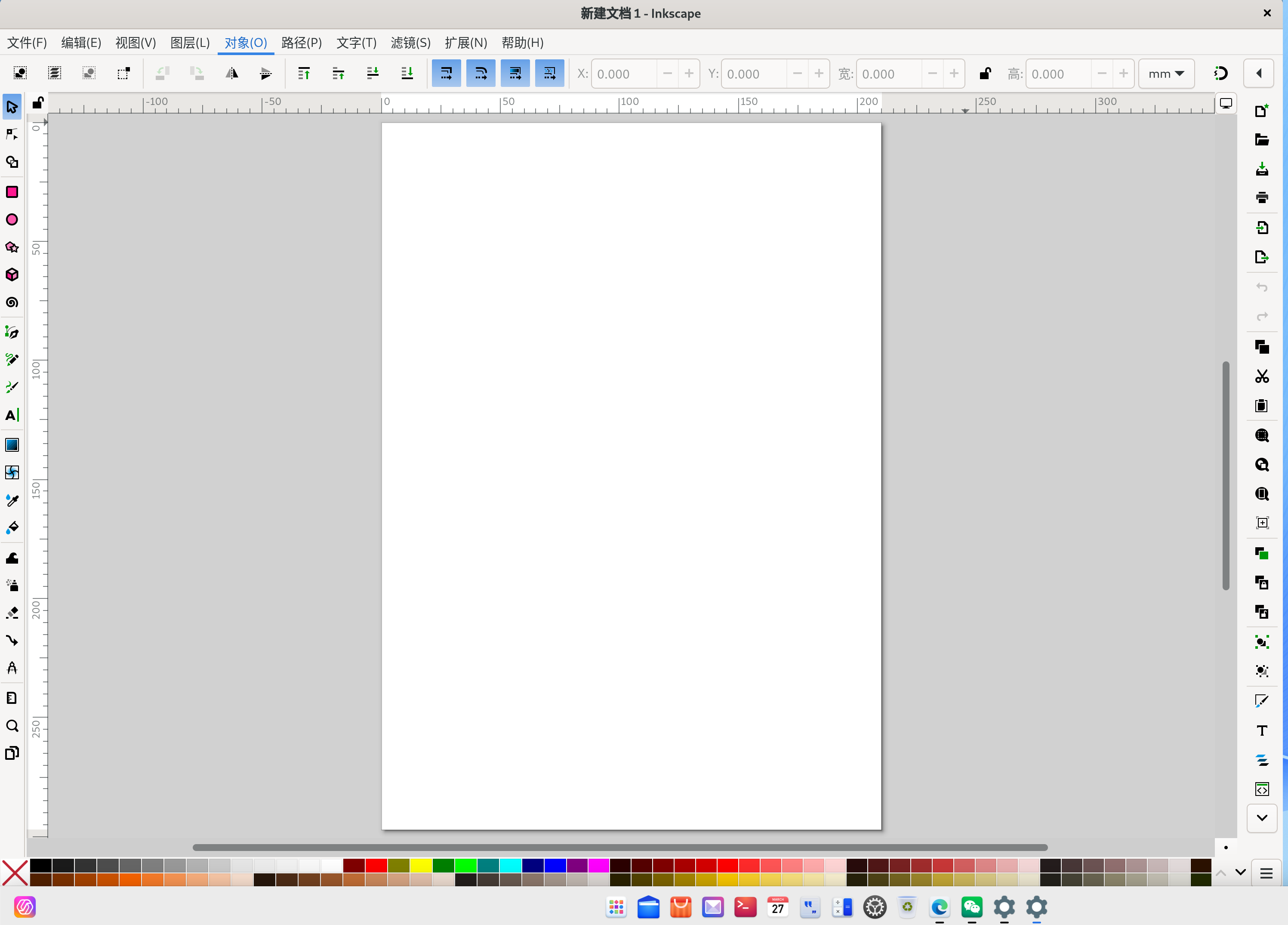Toggle guide lock at ruler corner
The image size is (1288, 925).
[x=38, y=103]
